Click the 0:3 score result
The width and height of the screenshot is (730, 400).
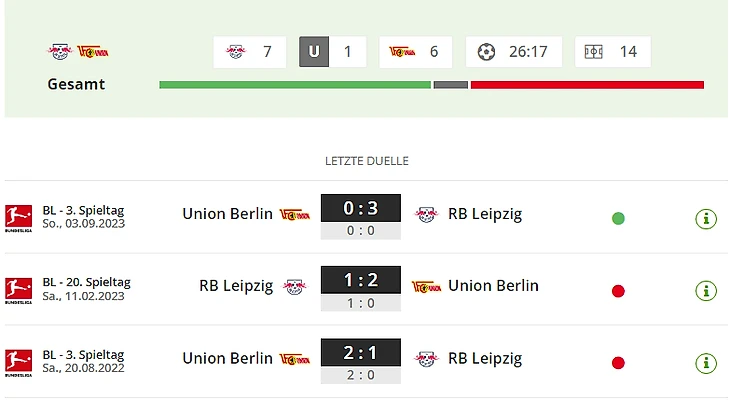tap(360, 209)
